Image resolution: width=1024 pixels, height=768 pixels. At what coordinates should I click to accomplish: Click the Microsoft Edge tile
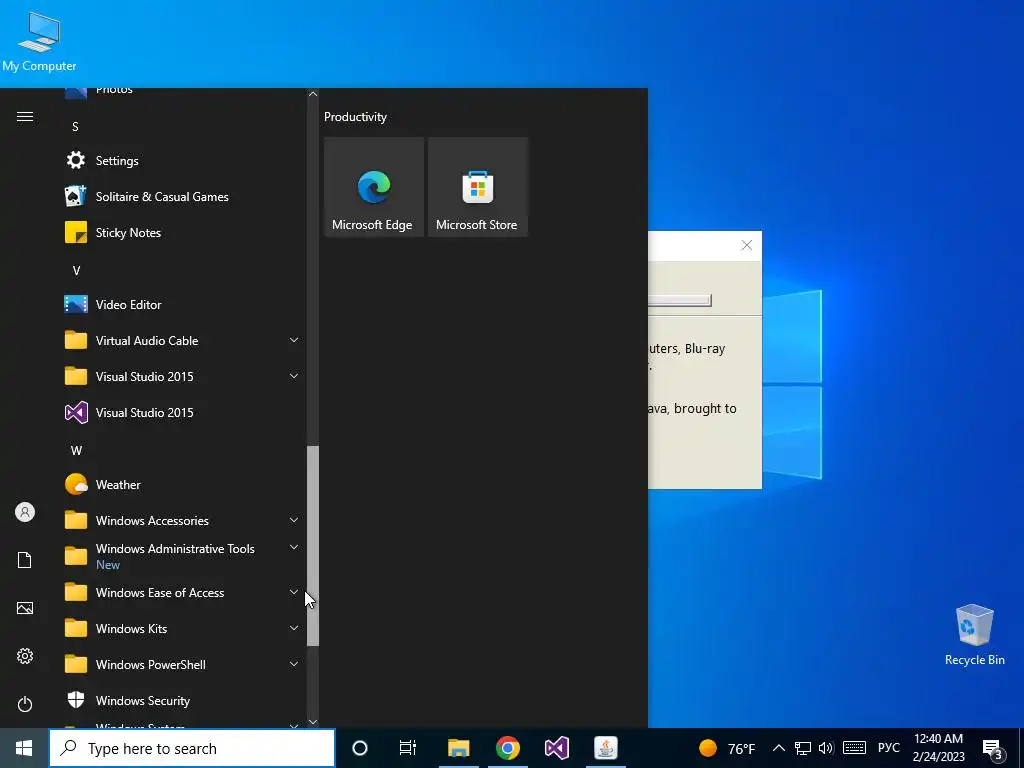374,187
